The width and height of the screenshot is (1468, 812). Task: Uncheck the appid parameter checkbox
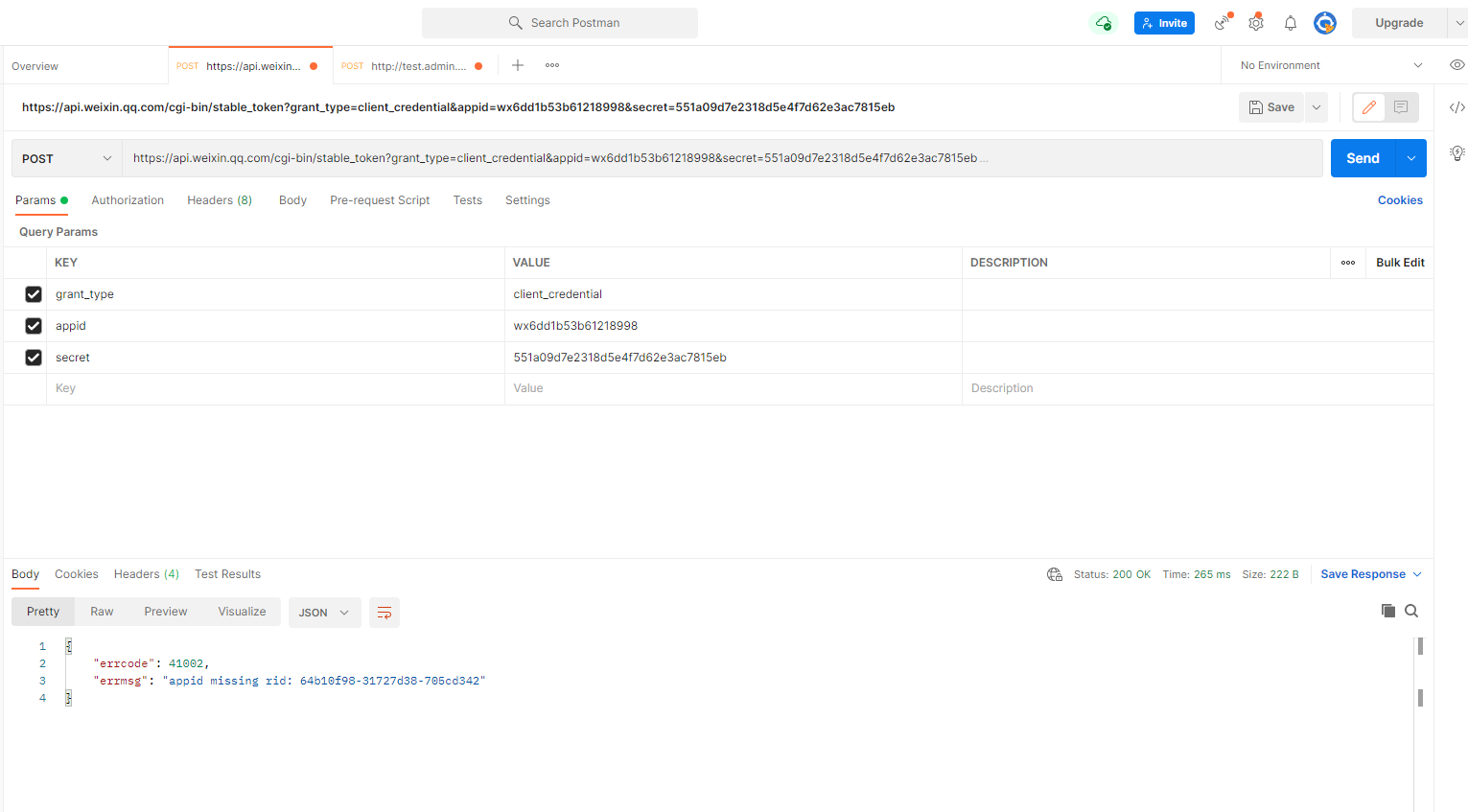[34, 326]
